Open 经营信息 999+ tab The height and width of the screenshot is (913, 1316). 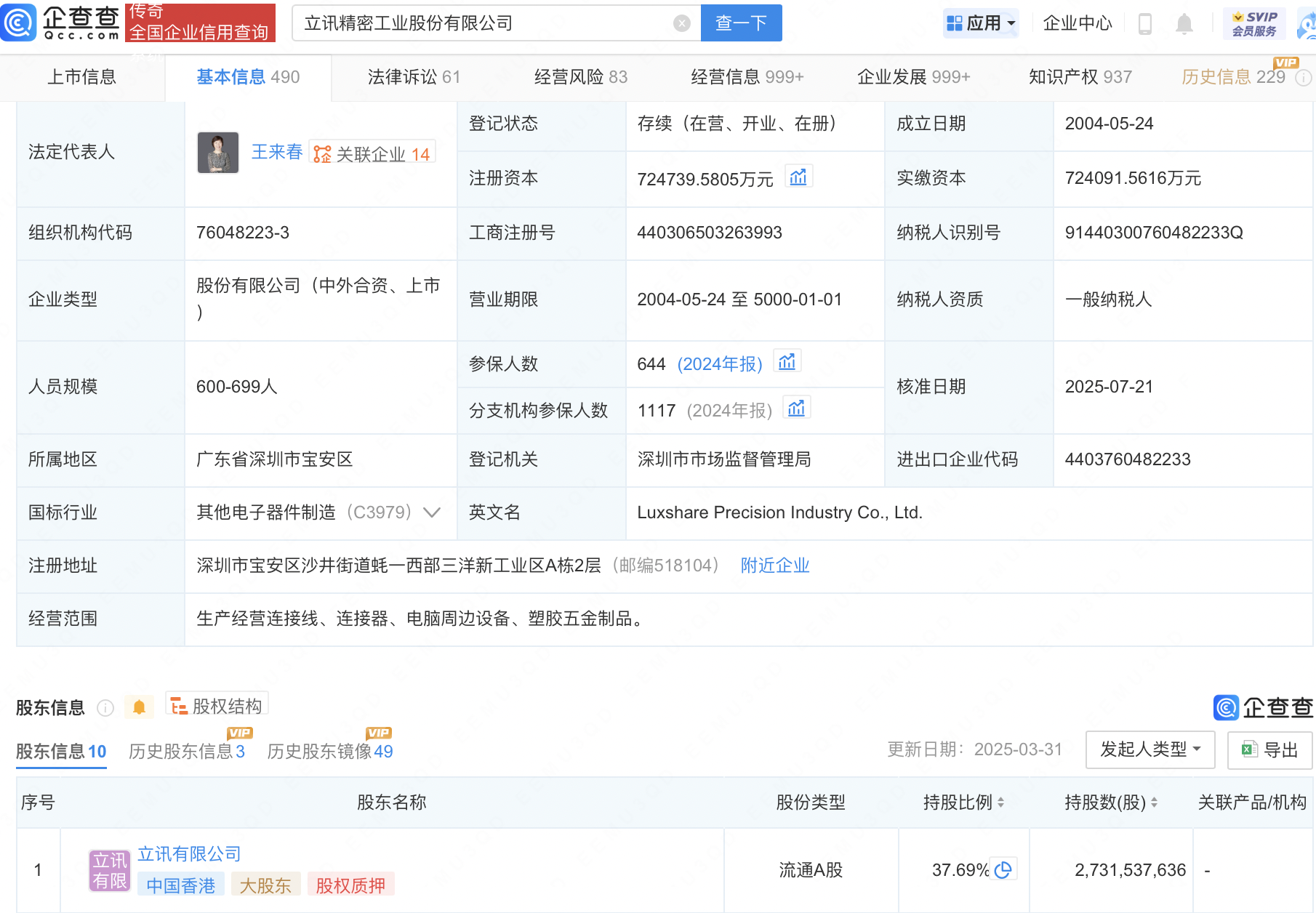[x=747, y=77]
